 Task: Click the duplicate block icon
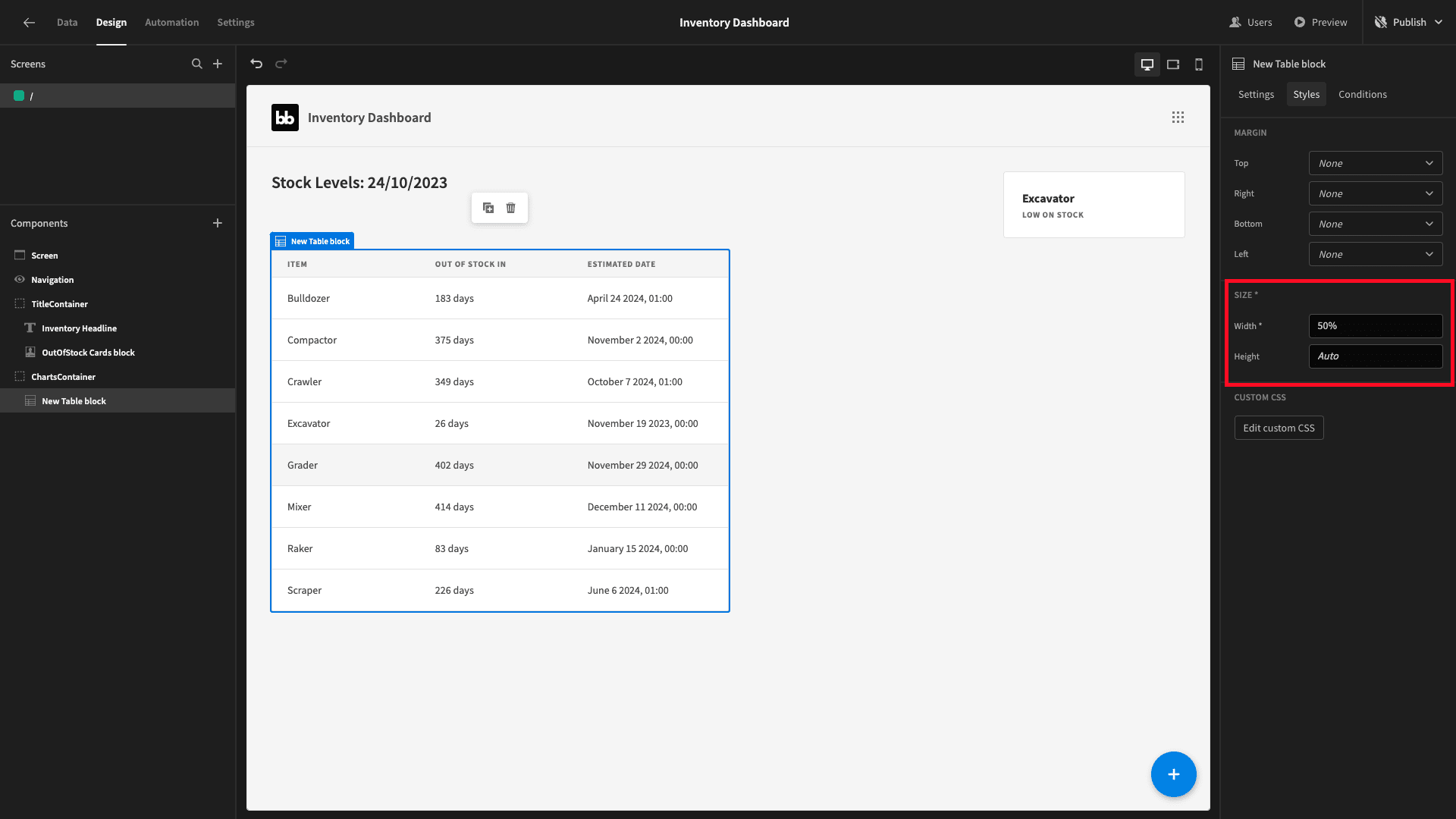point(488,207)
